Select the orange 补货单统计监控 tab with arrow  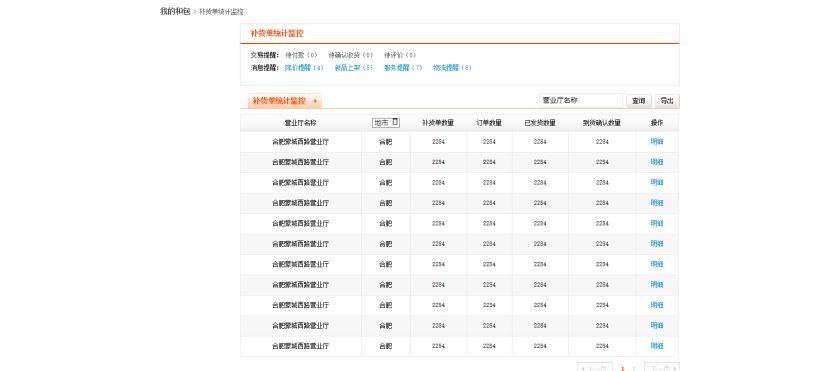coord(284,101)
